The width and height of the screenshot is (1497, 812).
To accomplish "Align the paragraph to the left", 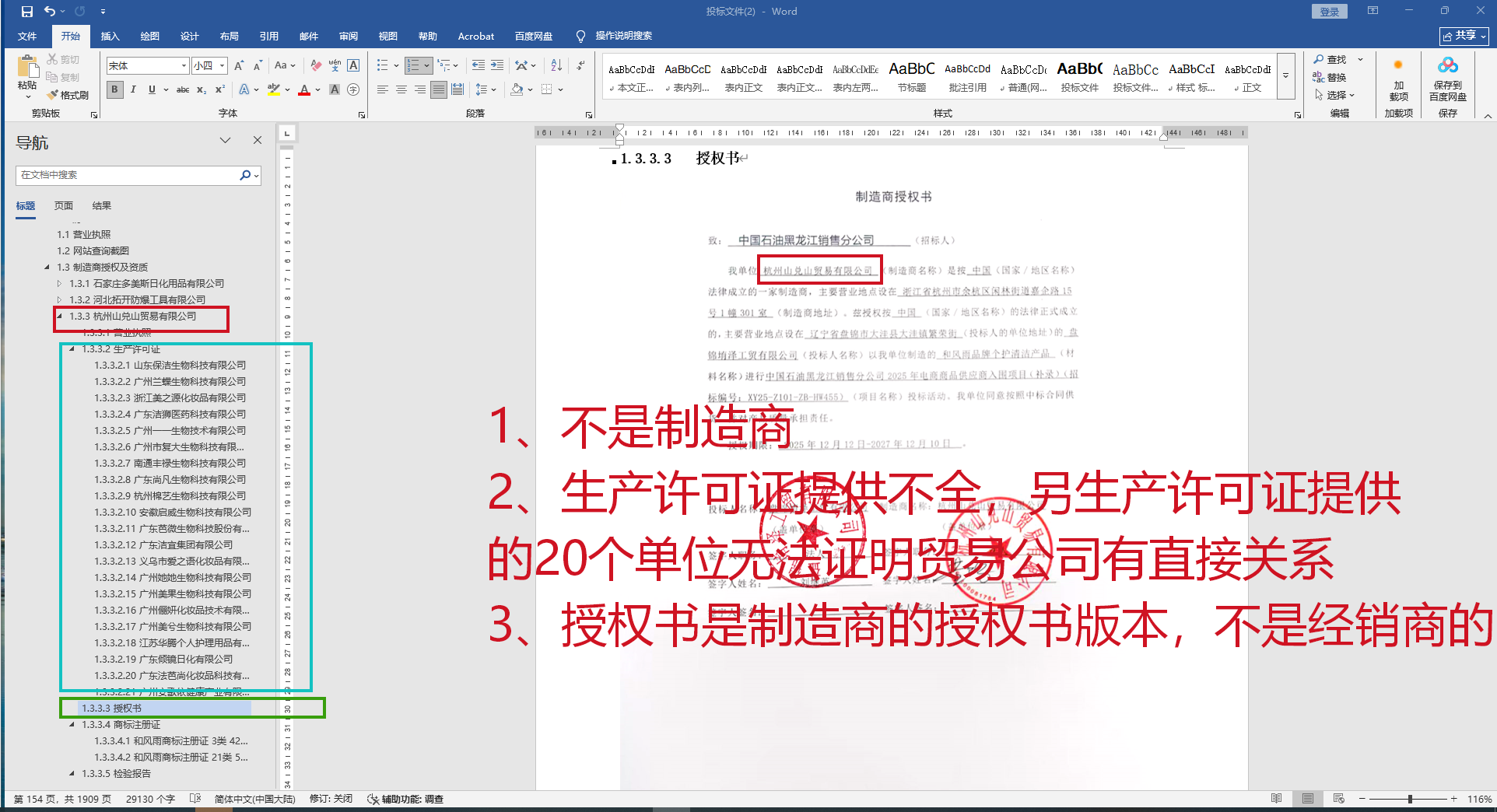I will tap(383, 89).
